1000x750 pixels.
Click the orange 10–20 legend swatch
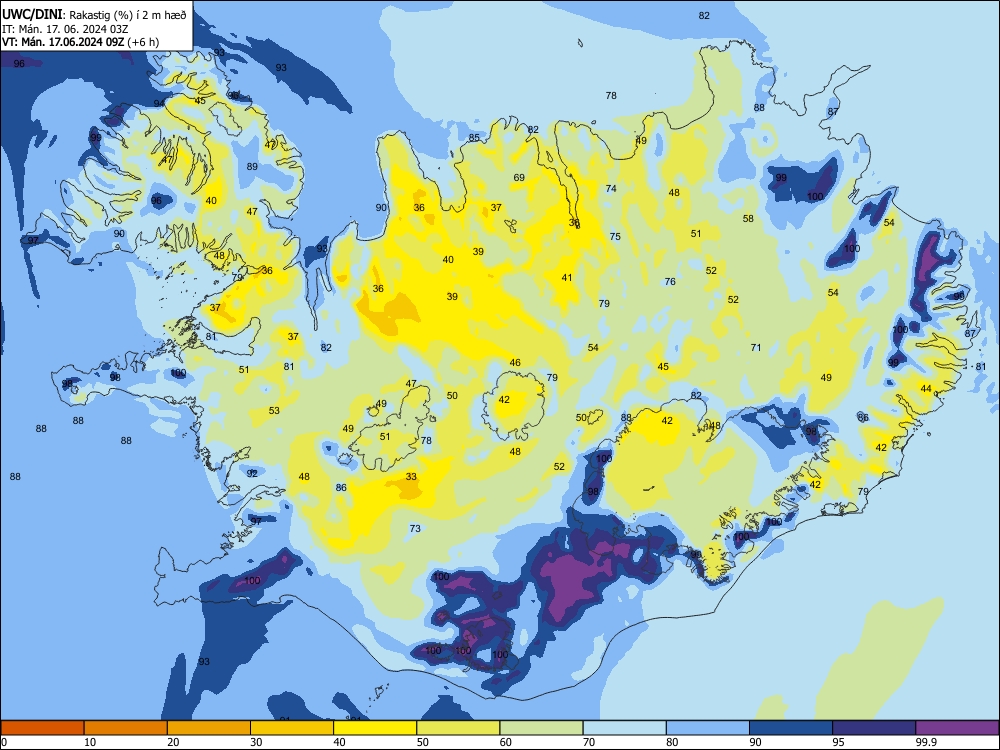pos(126,728)
